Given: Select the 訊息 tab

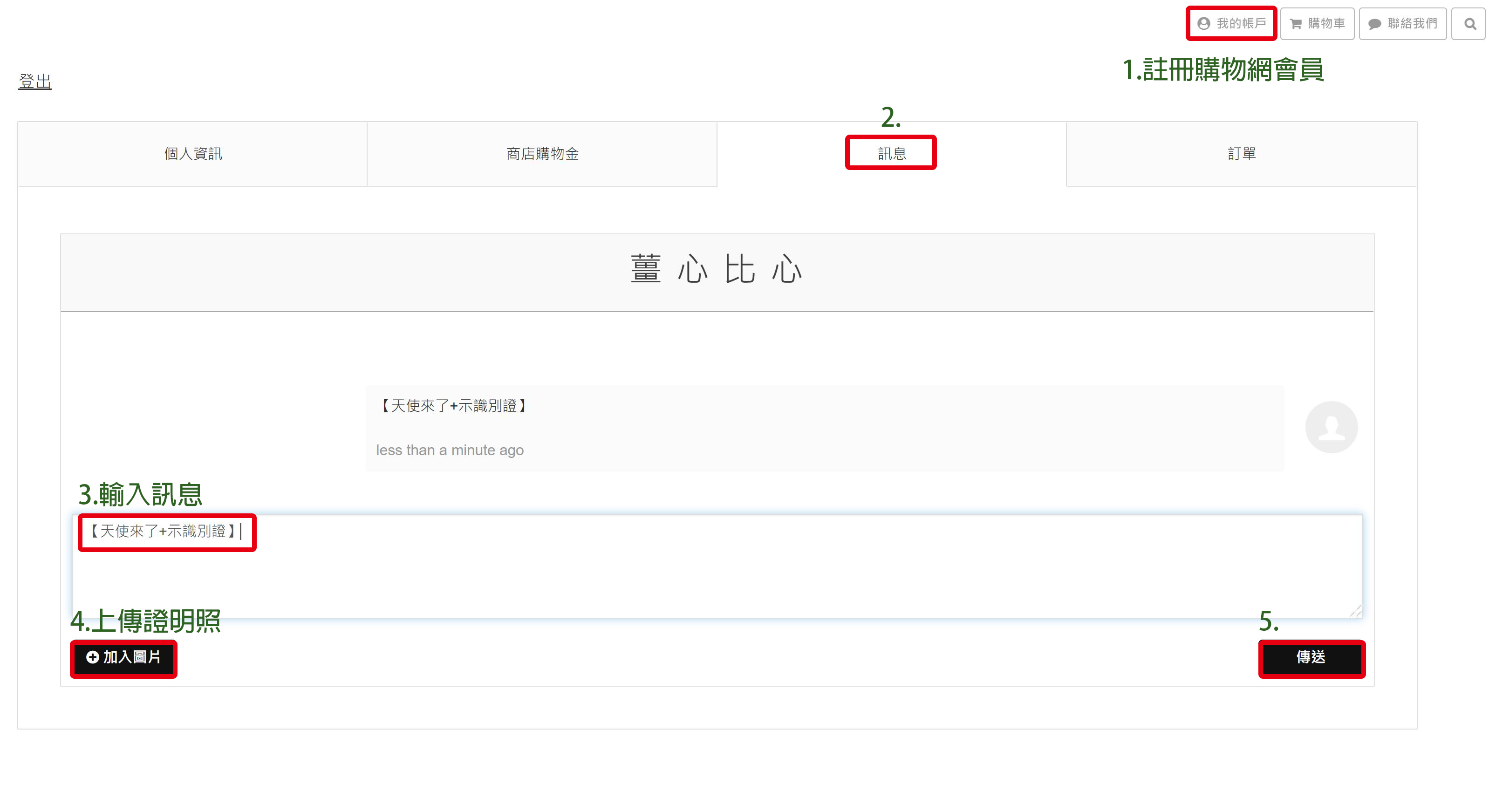Looking at the screenshot, I should click(x=891, y=154).
